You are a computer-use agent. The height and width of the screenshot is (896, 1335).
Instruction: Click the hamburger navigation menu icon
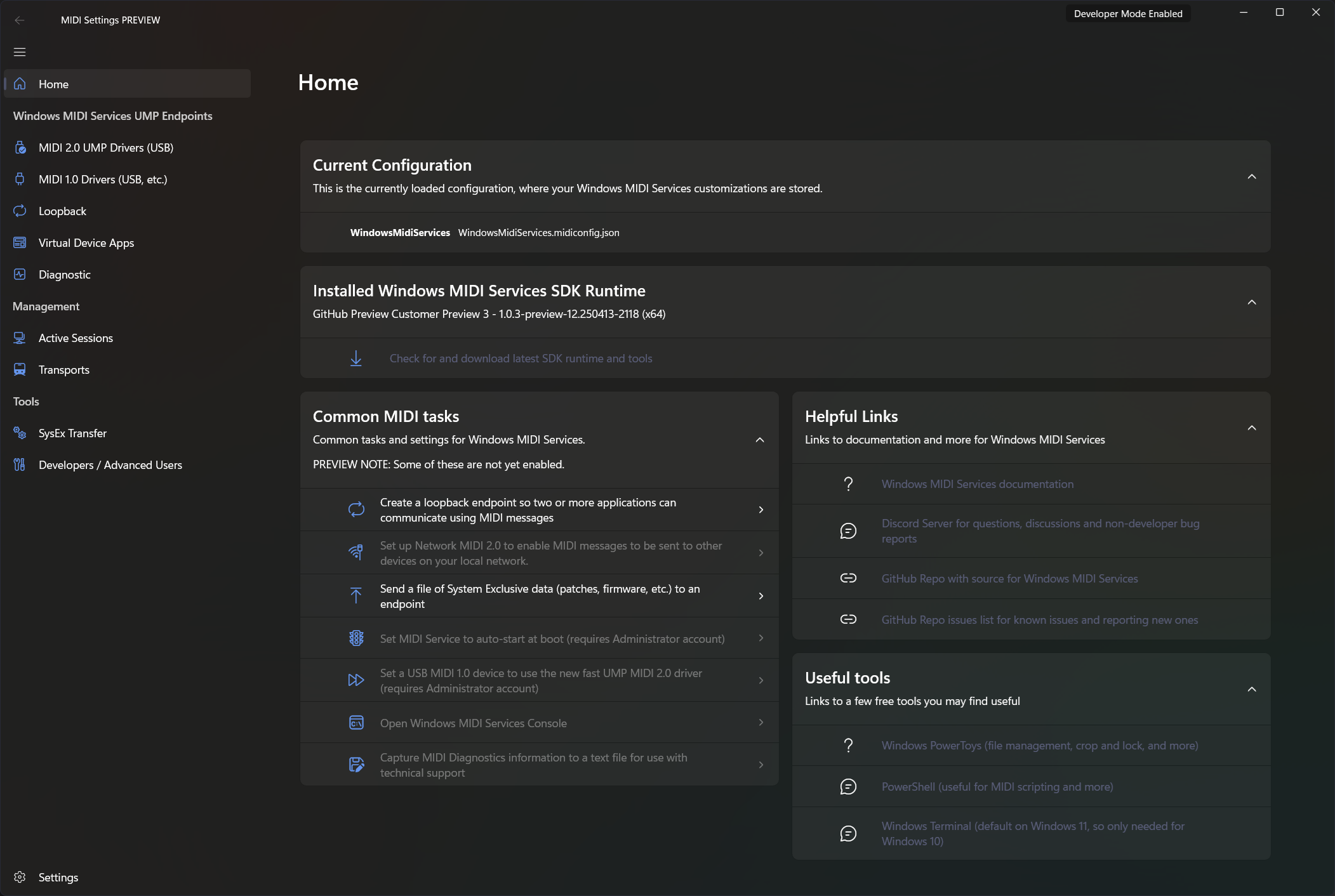point(20,52)
